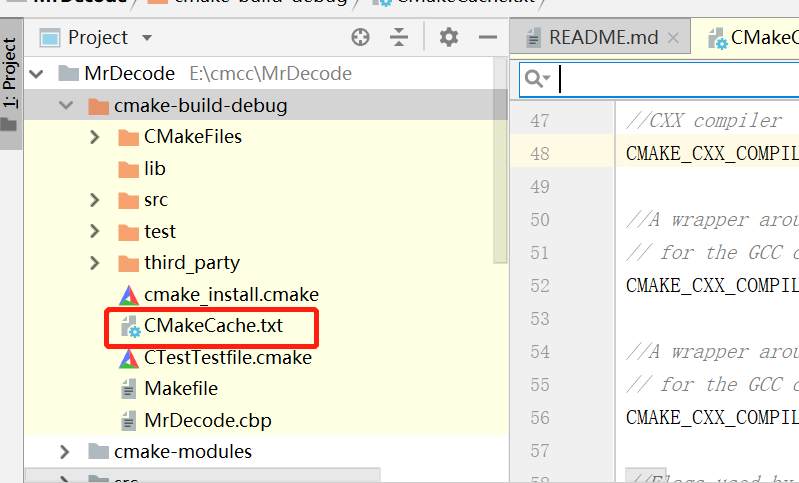Click the third_party folder icon
The image size is (799, 483).
tap(128, 264)
